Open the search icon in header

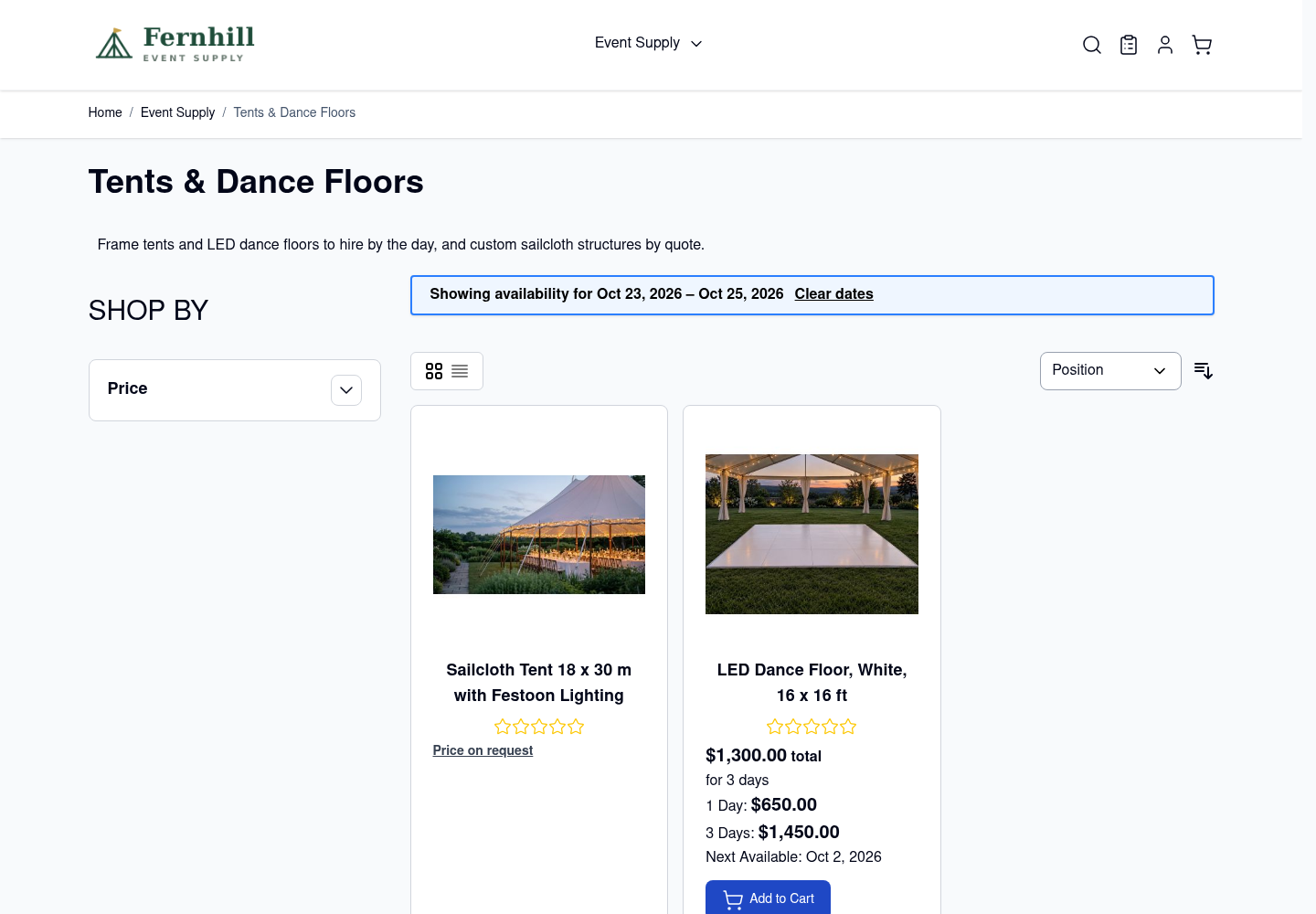(x=1091, y=45)
